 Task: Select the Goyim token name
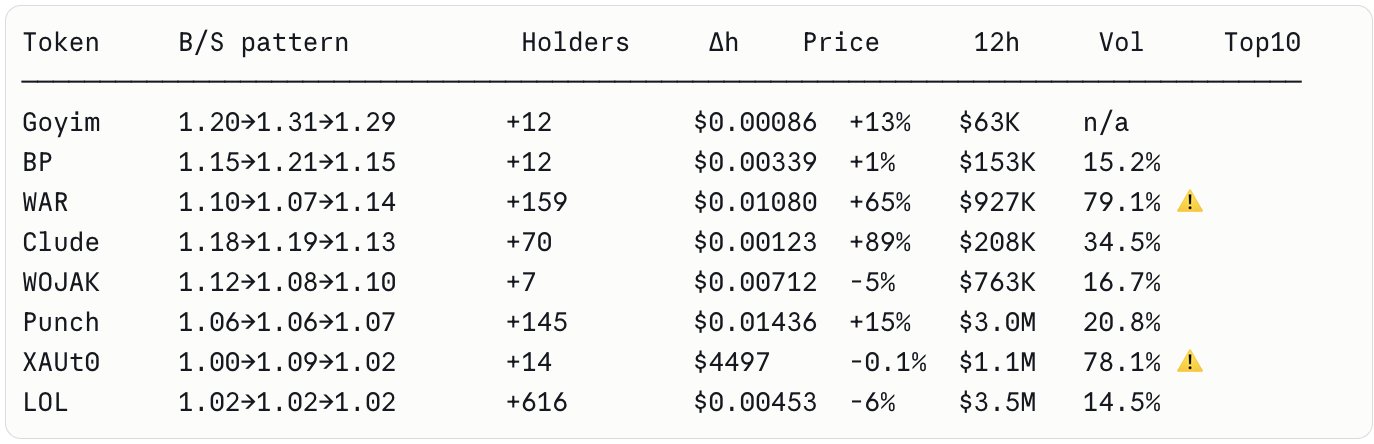[x=61, y=123]
